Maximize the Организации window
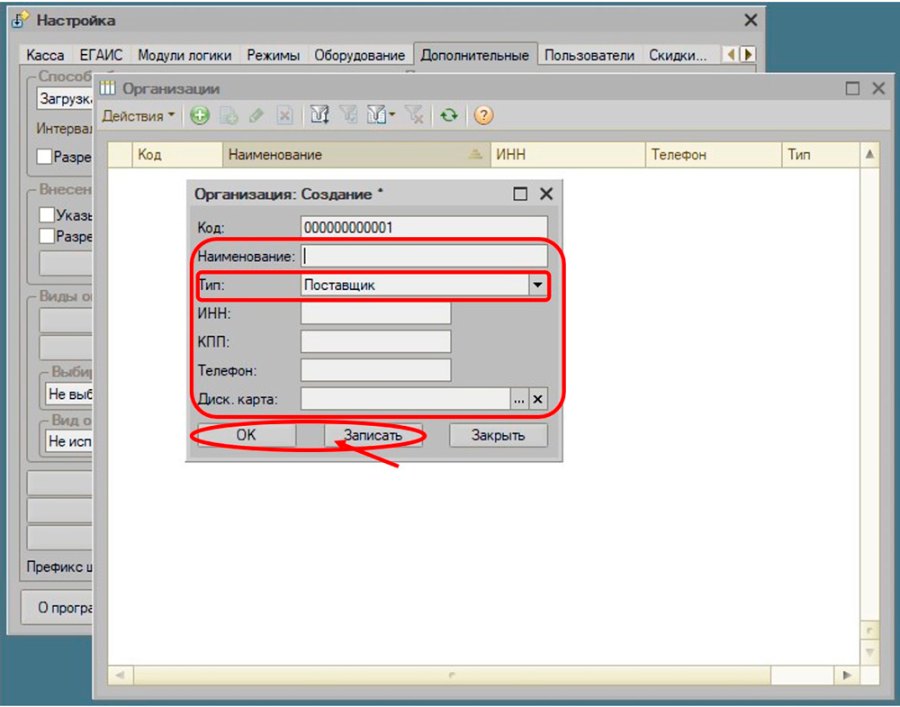The width and height of the screenshot is (900, 707). click(x=852, y=88)
